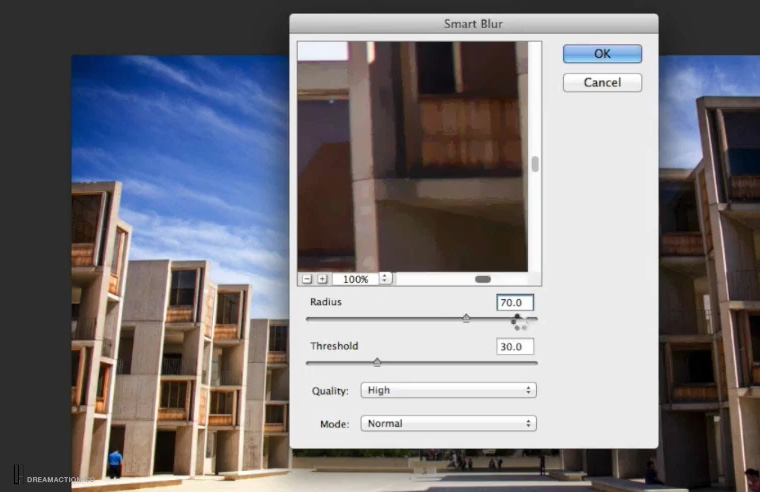Click the Threshold slider handle
Viewport: 760px width, 492px height.
click(x=377, y=362)
